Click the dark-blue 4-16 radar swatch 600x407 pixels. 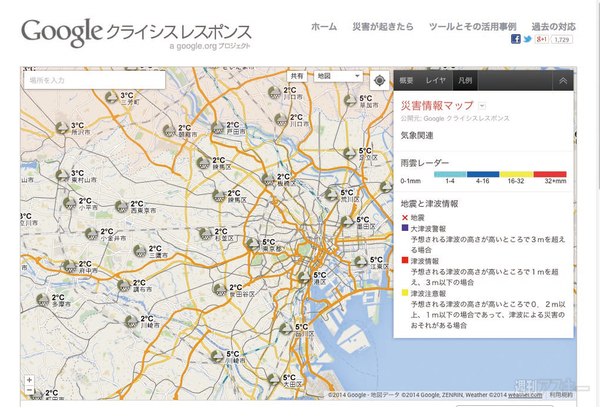point(483,174)
